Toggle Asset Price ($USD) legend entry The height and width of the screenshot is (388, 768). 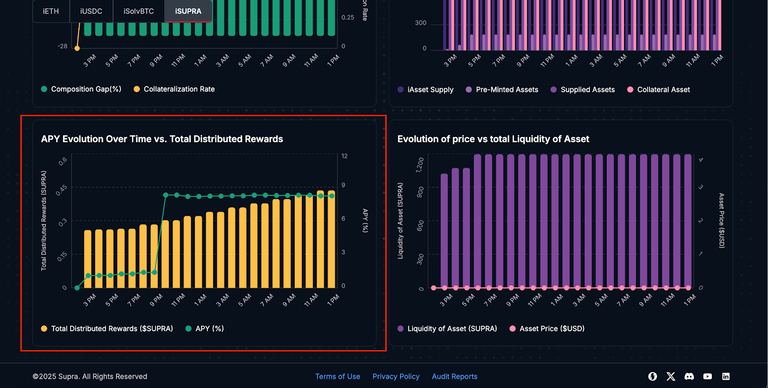pos(547,329)
